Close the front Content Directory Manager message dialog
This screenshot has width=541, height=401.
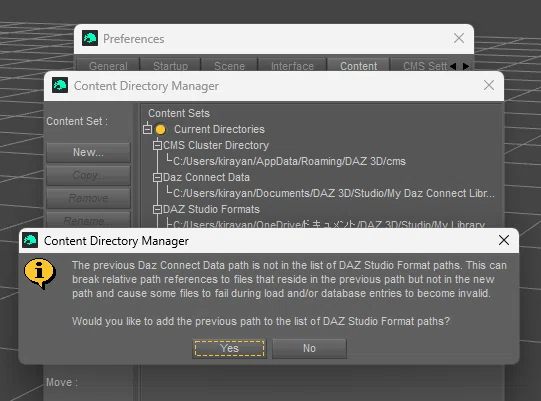pyautogui.click(x=504, y=240)
